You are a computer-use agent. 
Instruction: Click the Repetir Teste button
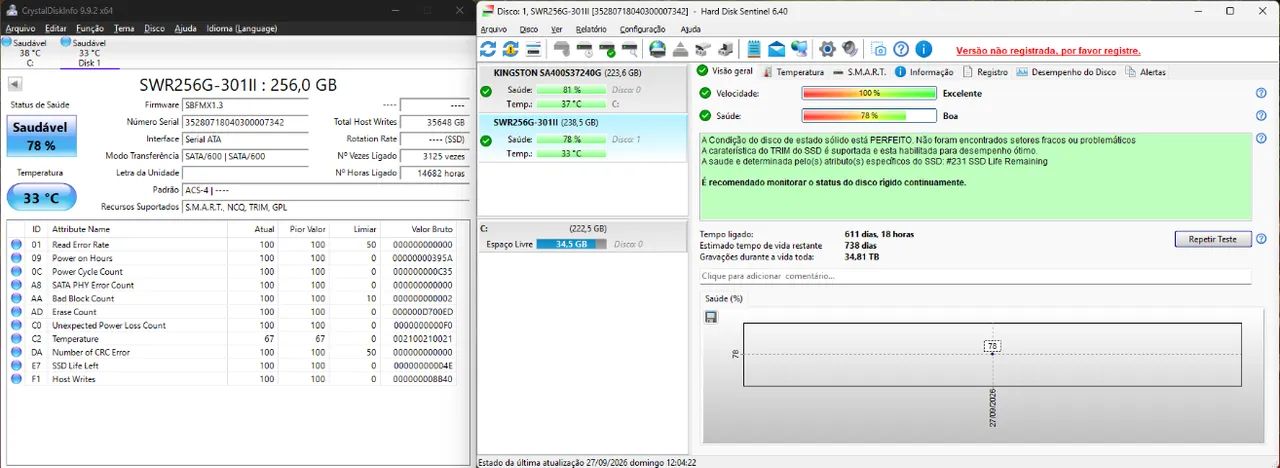click(x=1212, y=239)
